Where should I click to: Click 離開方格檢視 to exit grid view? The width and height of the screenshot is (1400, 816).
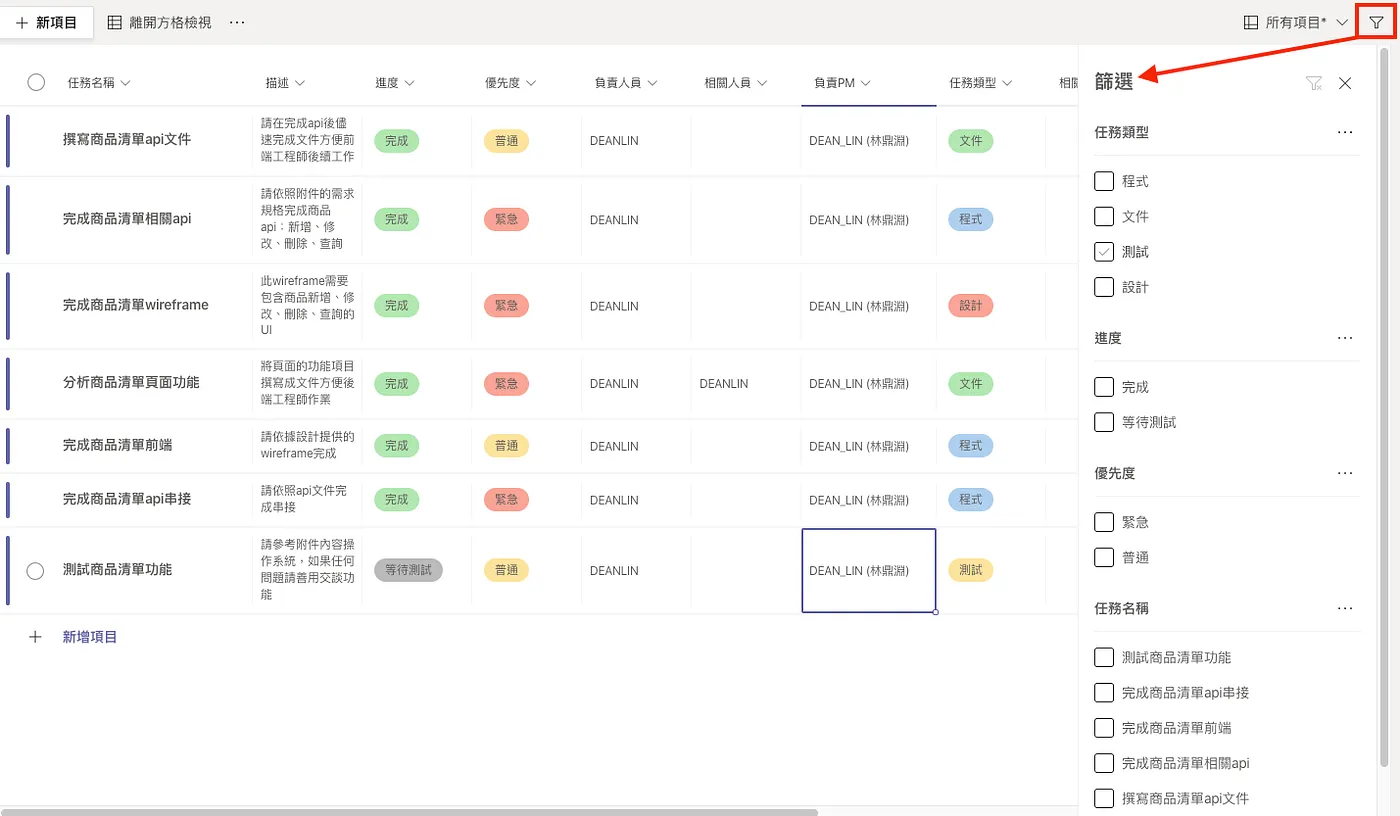pos(159,22)
